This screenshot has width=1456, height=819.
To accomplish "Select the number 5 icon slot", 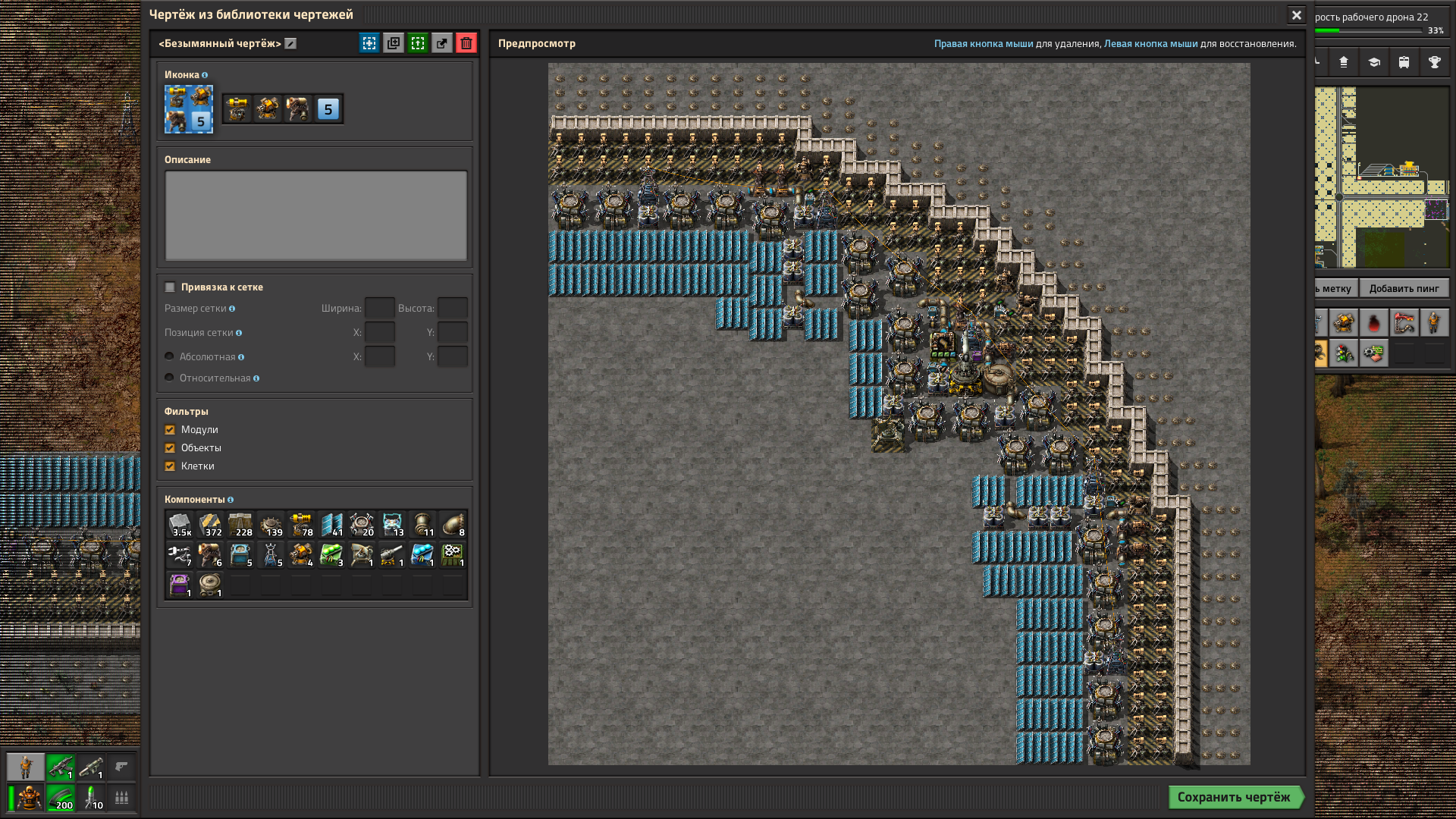I will point(328,109).
